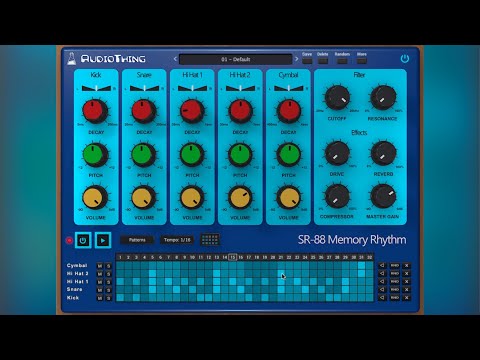Clear the Kick row with X
This screenshot has width=480, height=360.
tap(406, 297)
